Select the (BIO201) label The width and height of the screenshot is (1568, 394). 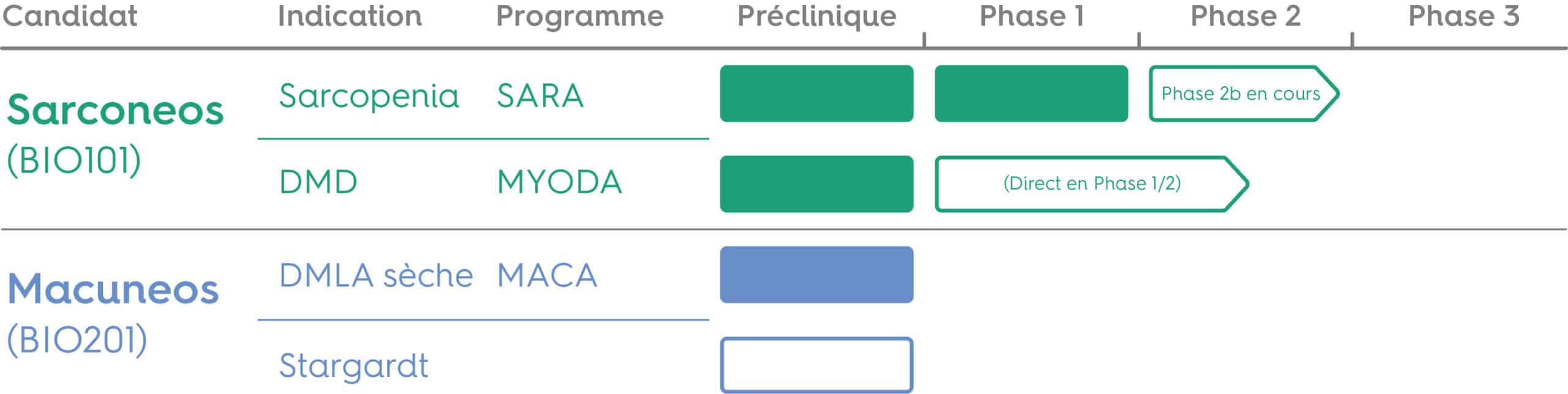(77, 340)
